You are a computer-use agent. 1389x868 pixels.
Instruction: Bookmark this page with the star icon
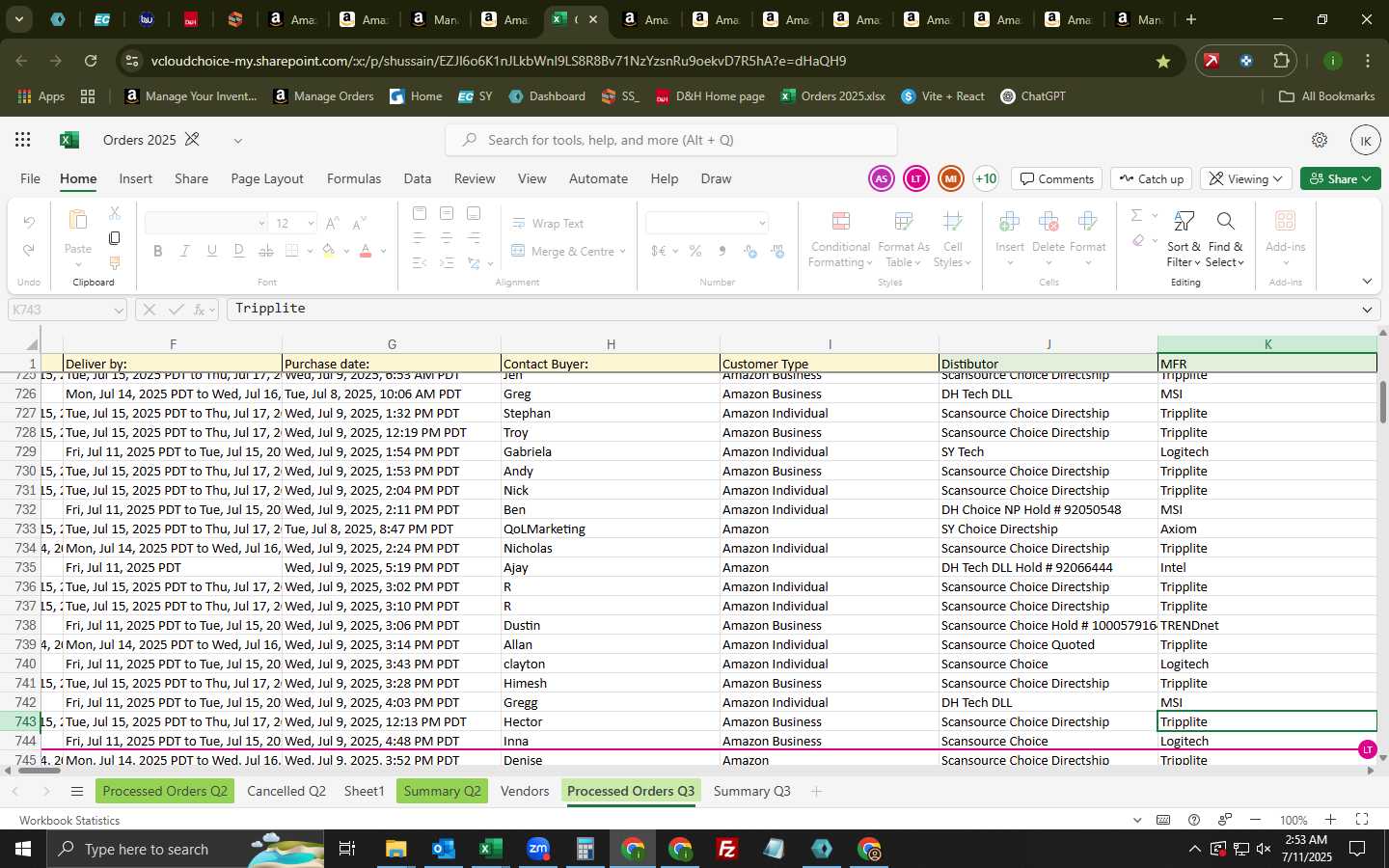tap(1163, 61)
